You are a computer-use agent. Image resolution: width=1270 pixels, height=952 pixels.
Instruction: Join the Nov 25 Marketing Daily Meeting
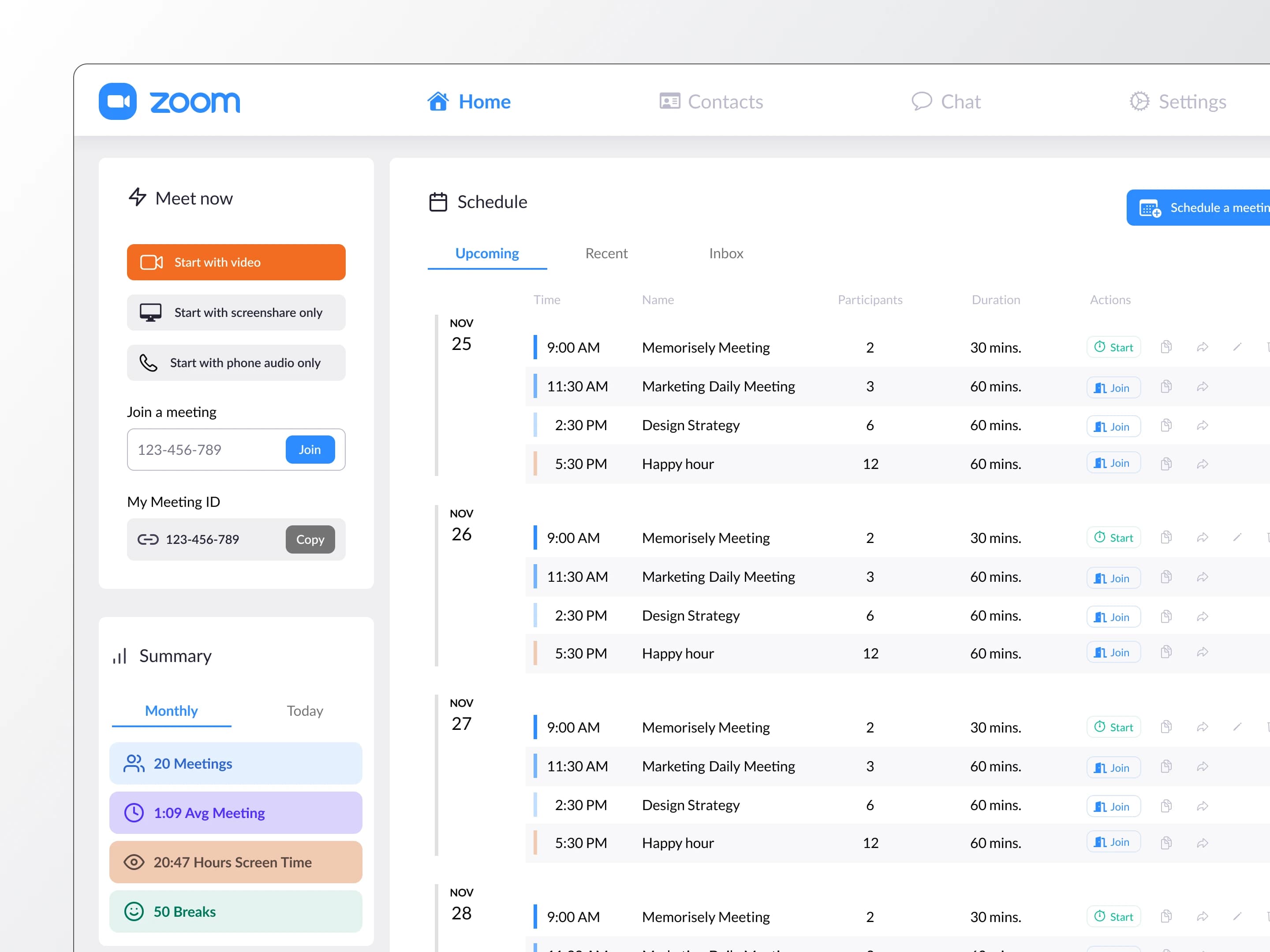(1113, 388)
